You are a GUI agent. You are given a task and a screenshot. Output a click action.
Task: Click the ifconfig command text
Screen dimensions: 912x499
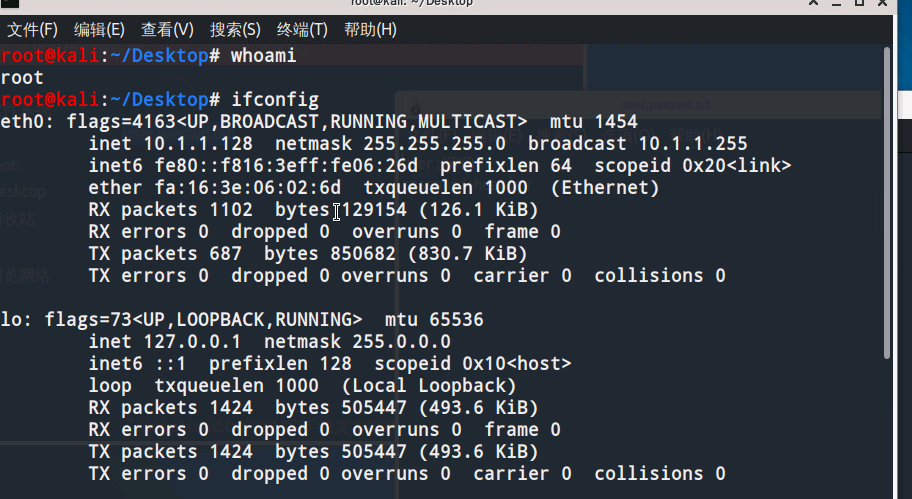coord(275,100)
